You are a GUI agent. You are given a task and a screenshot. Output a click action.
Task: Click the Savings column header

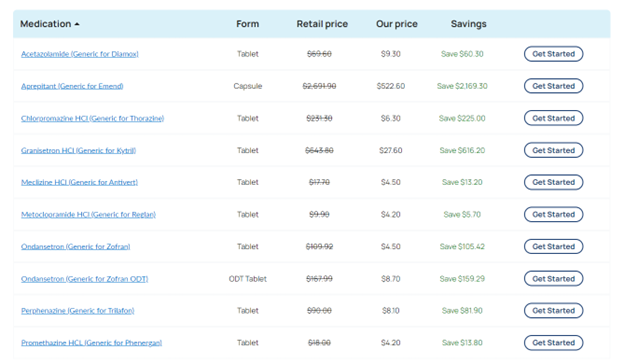(468, 24)
